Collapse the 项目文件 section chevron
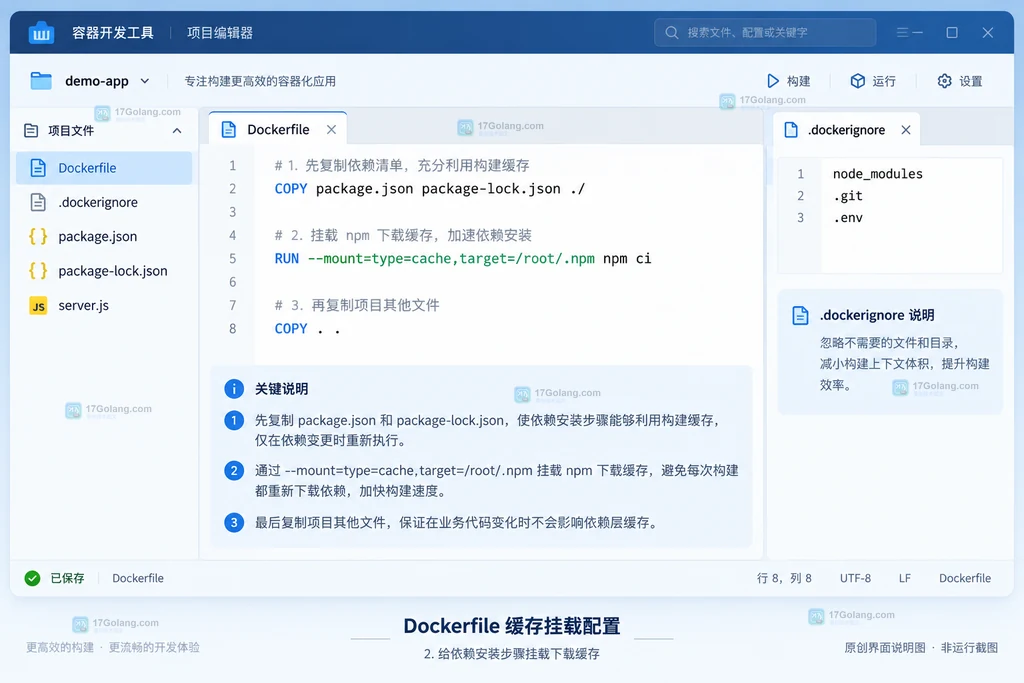The image size is (1024, 683). pyautogui.click(x=177, y=131)
